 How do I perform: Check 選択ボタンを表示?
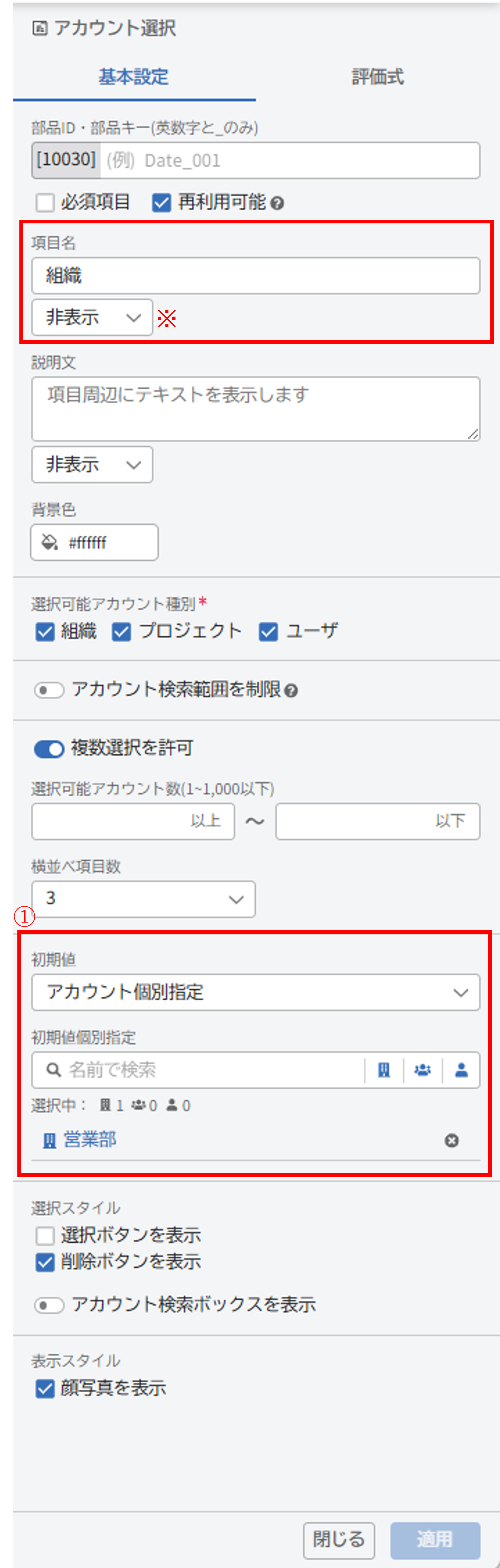[x=45, y=1236]
